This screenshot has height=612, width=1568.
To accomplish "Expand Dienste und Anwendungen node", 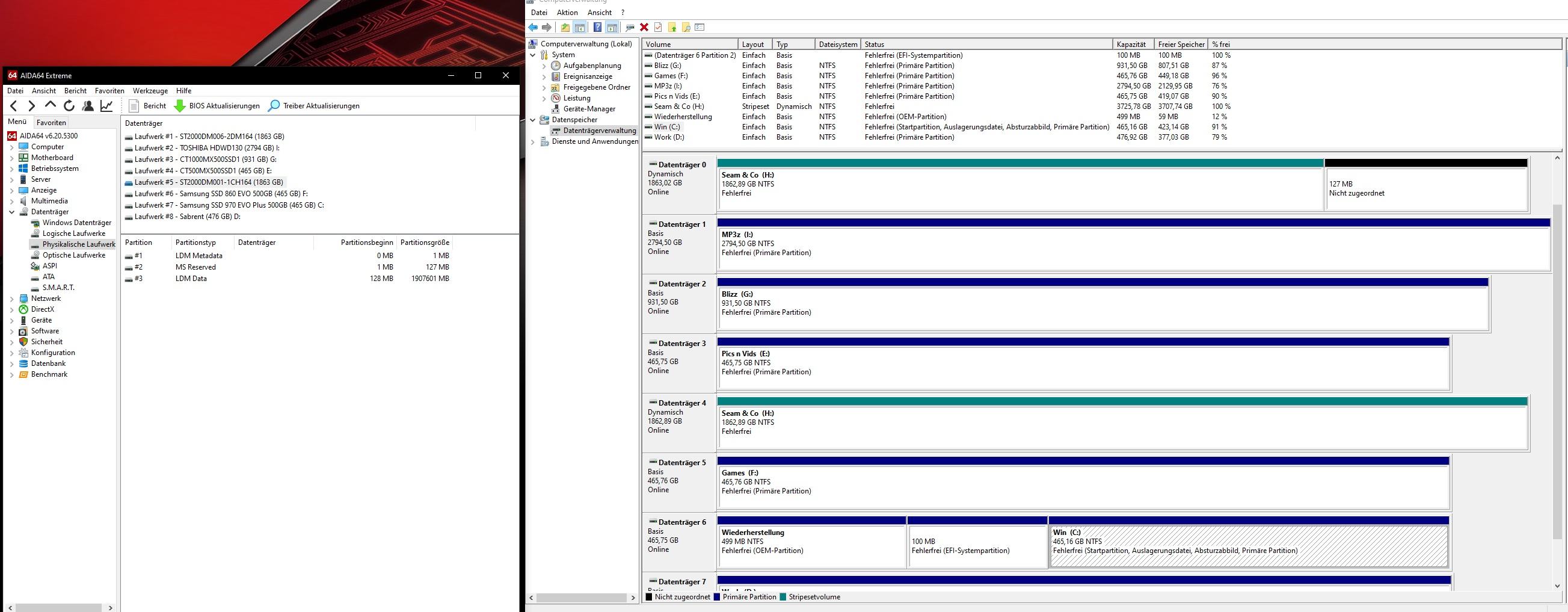I will pos(533,142).
